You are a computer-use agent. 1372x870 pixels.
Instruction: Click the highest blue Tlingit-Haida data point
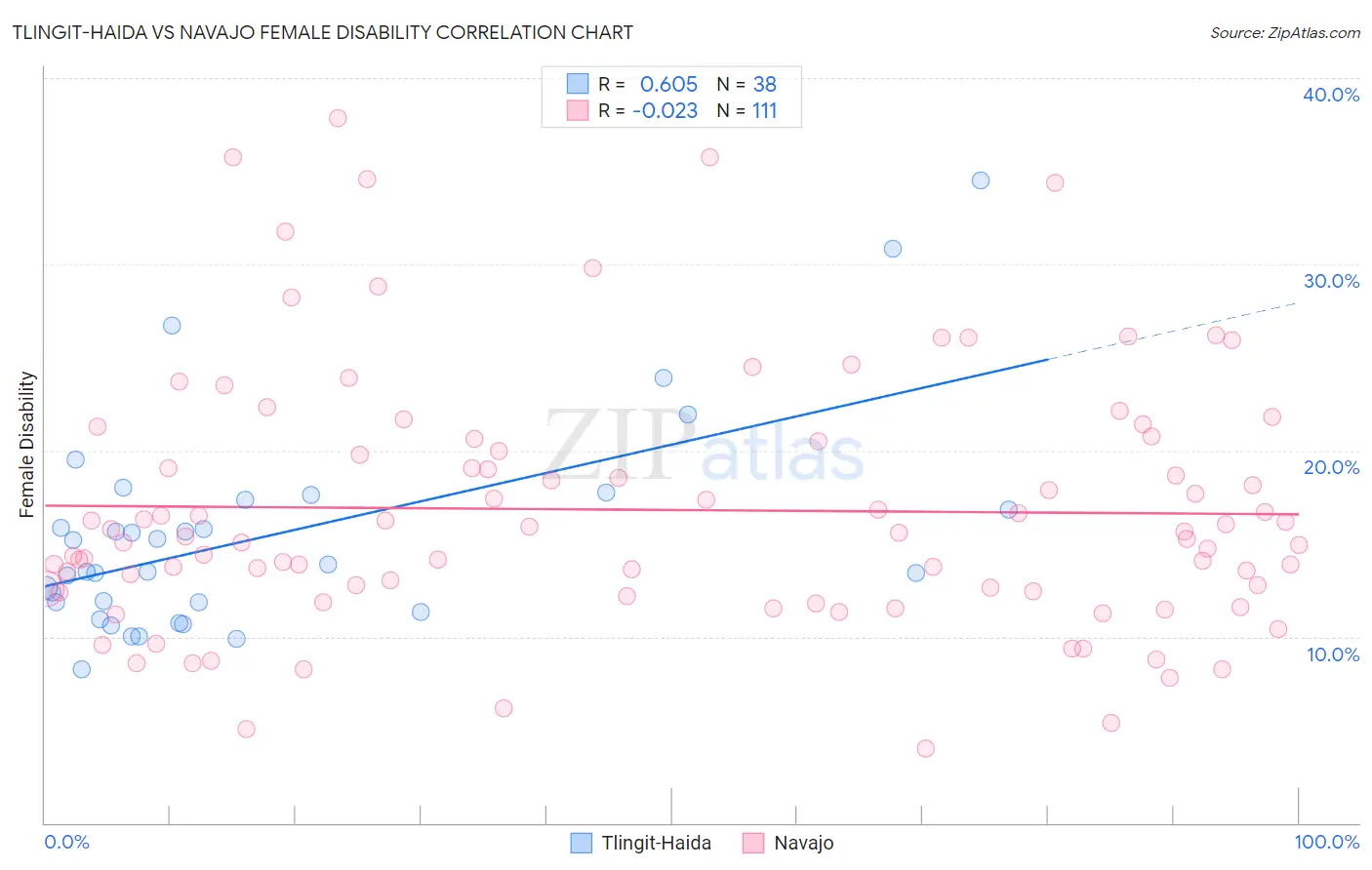(x=981, y=180)
